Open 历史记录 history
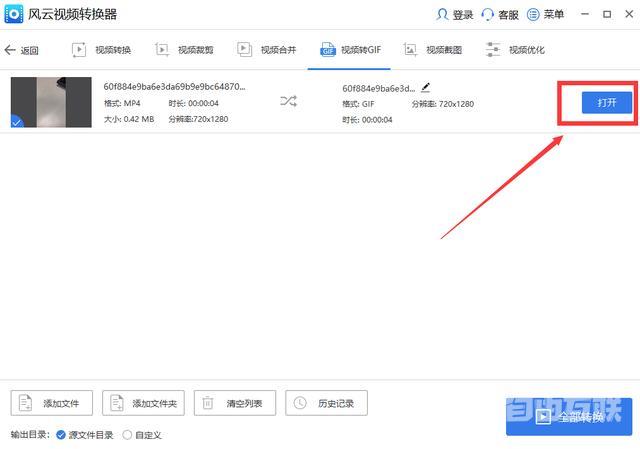 326,403
